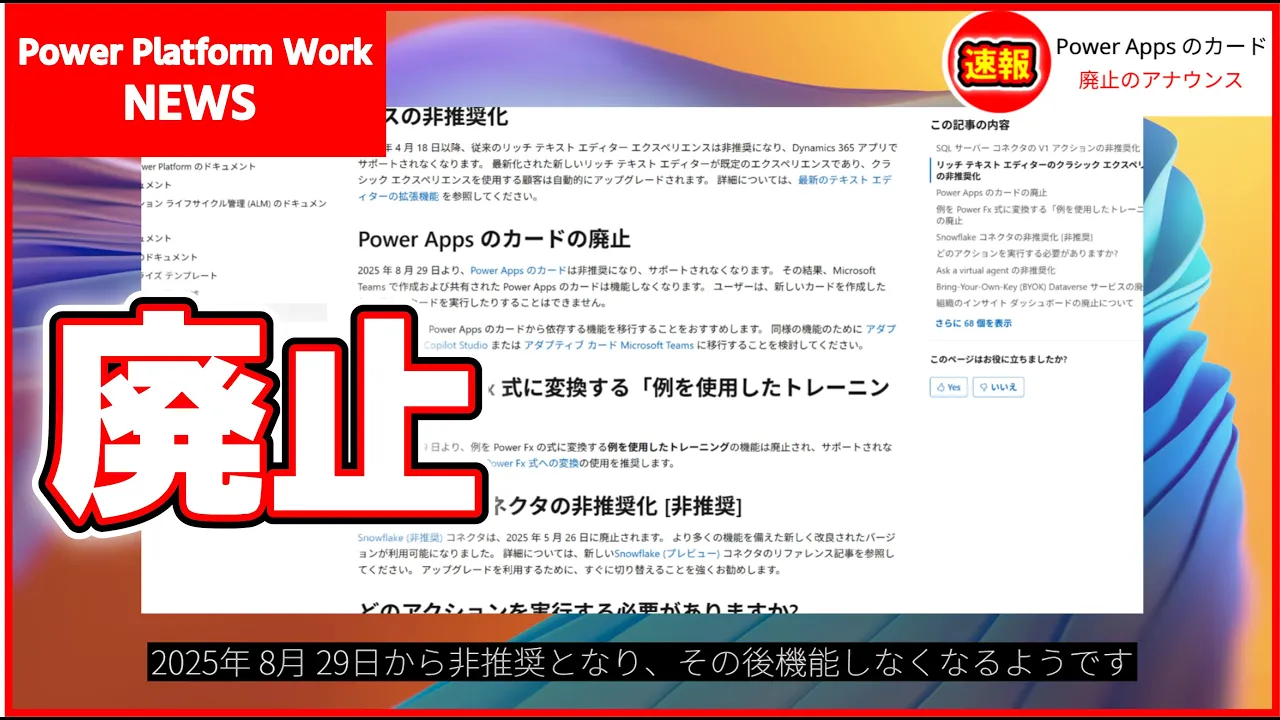This screenshot has height=720, width=1280.
Task: Follow the 'Power Fx 式への変換' link
Action: (x=533, y=463)
